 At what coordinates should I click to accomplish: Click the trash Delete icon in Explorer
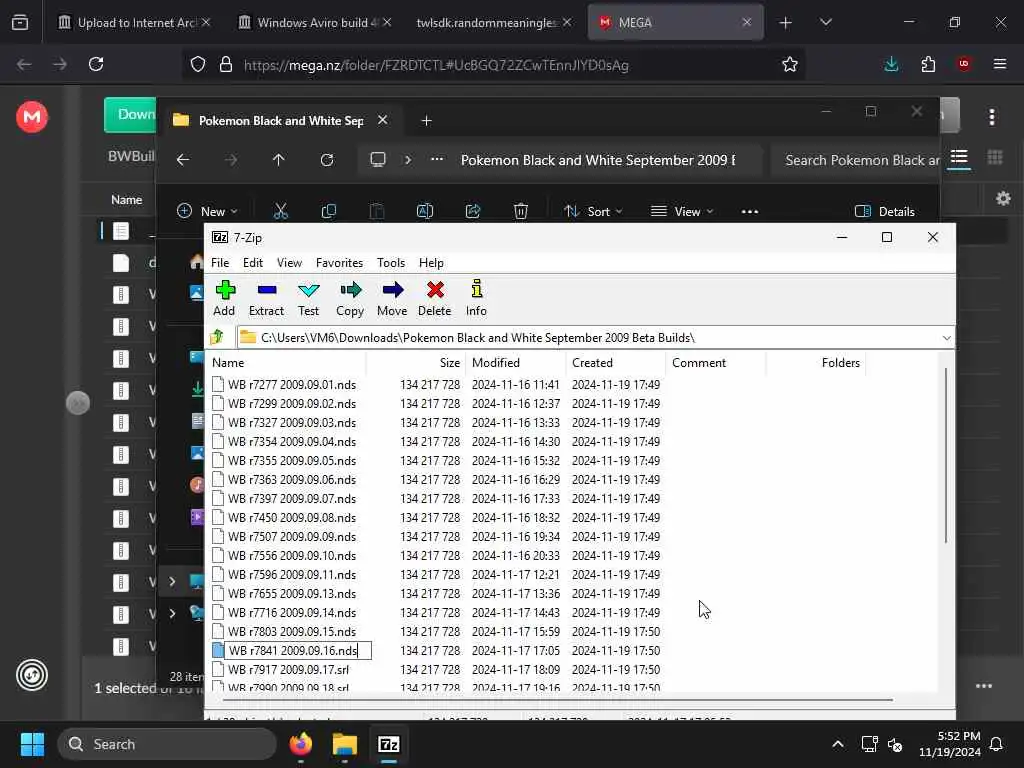pos(520,211)
